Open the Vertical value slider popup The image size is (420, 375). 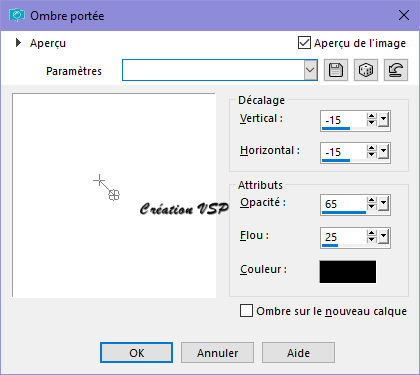[x=383, y=120]
